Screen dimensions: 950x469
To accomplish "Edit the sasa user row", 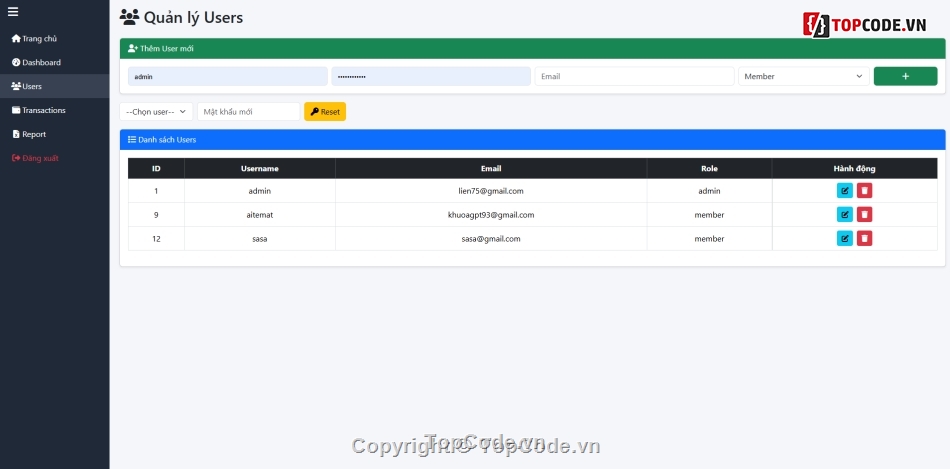I will coord(845,238).
